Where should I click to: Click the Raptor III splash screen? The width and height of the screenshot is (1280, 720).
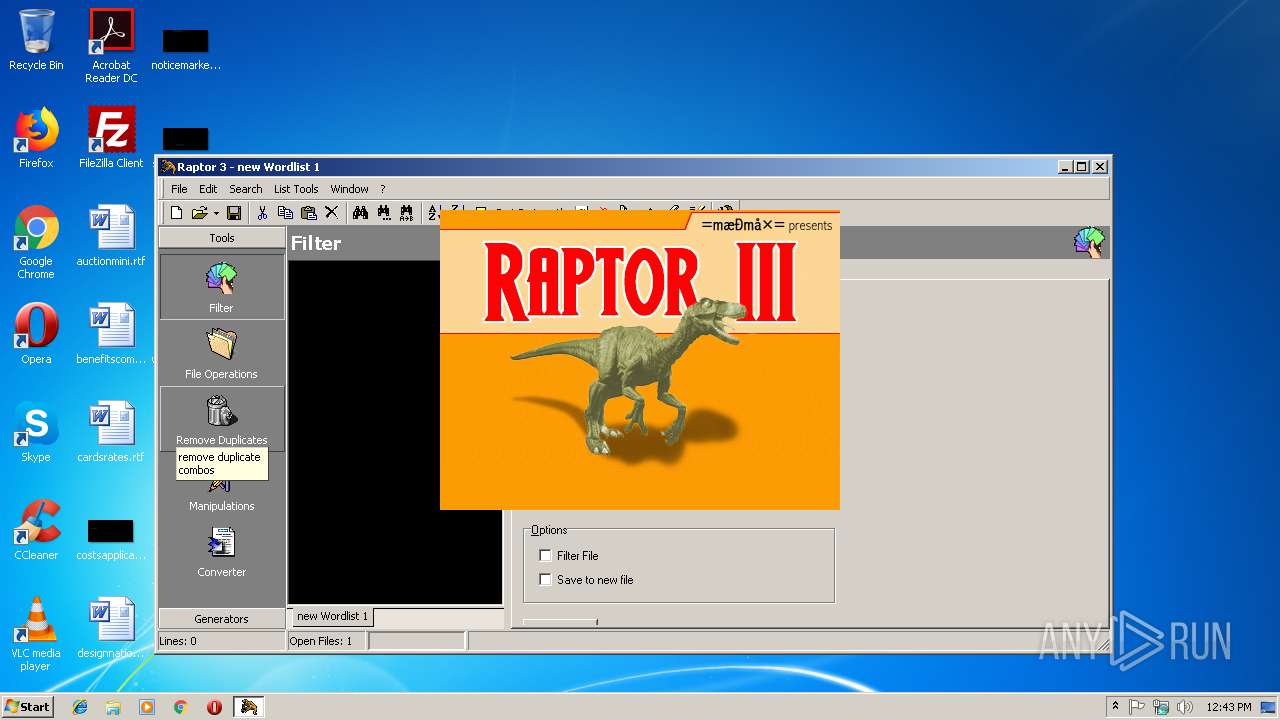coord(640,360)
